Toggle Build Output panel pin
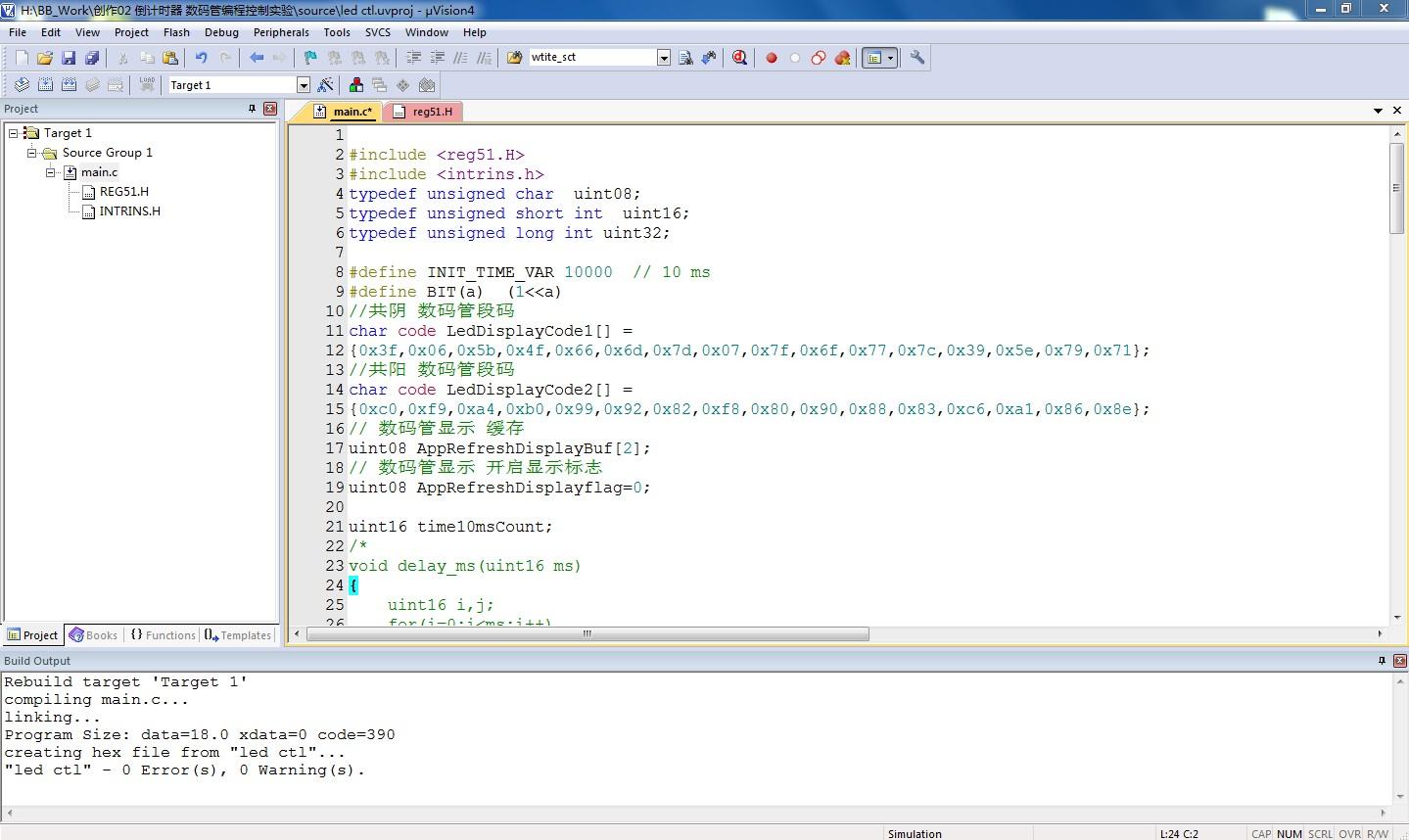The width and height of the screenshot is (1409, 840). coord(1382,661)
